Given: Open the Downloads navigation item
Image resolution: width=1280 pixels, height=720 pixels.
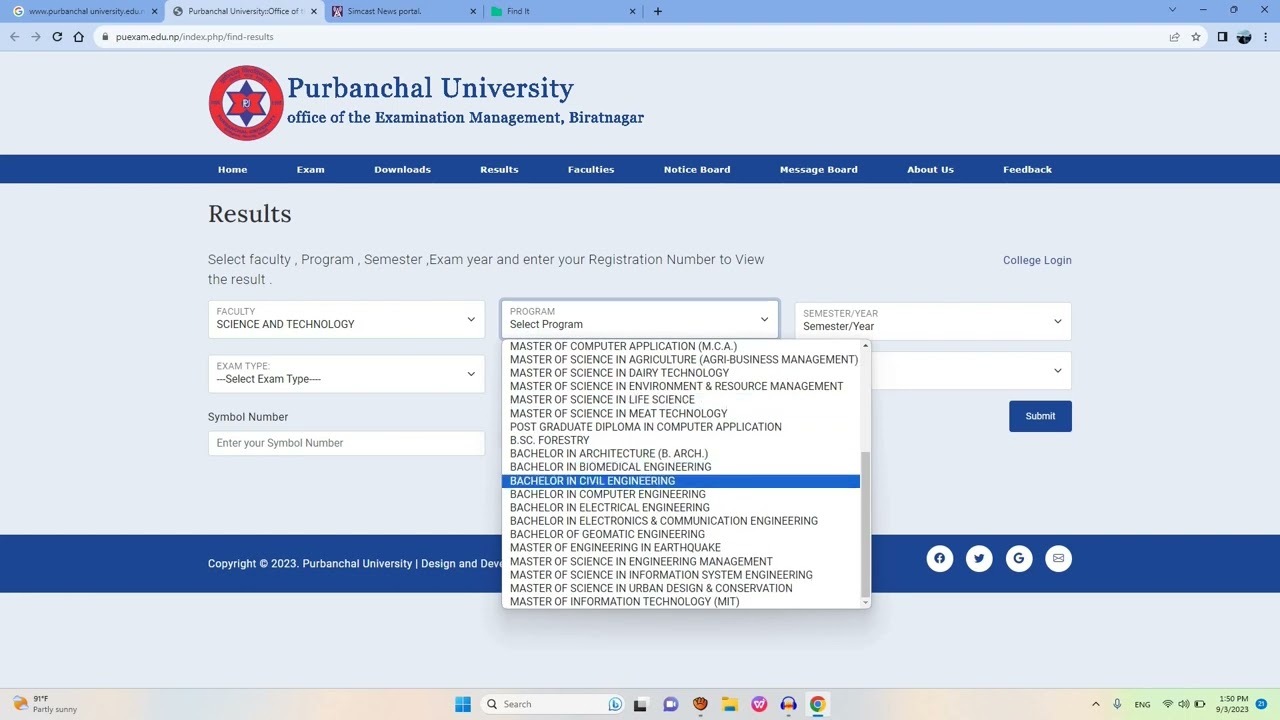Looking at the screenshot, I should pyautogui.click(x=402, y=169).
